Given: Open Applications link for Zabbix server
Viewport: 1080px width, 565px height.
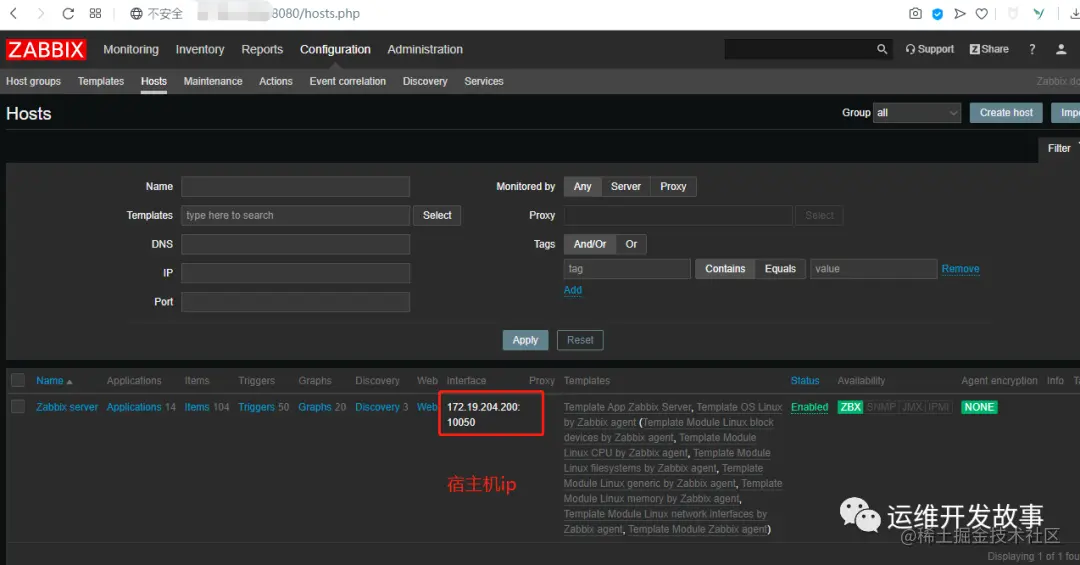Looking at the screenshot, I should [134, 407].
